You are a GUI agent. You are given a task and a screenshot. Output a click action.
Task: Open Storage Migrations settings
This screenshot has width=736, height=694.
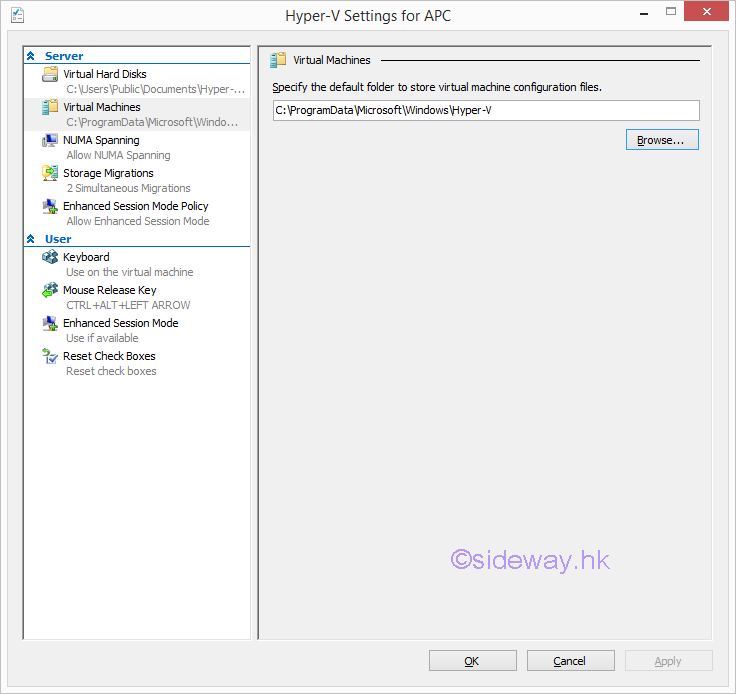coord(108,173)
